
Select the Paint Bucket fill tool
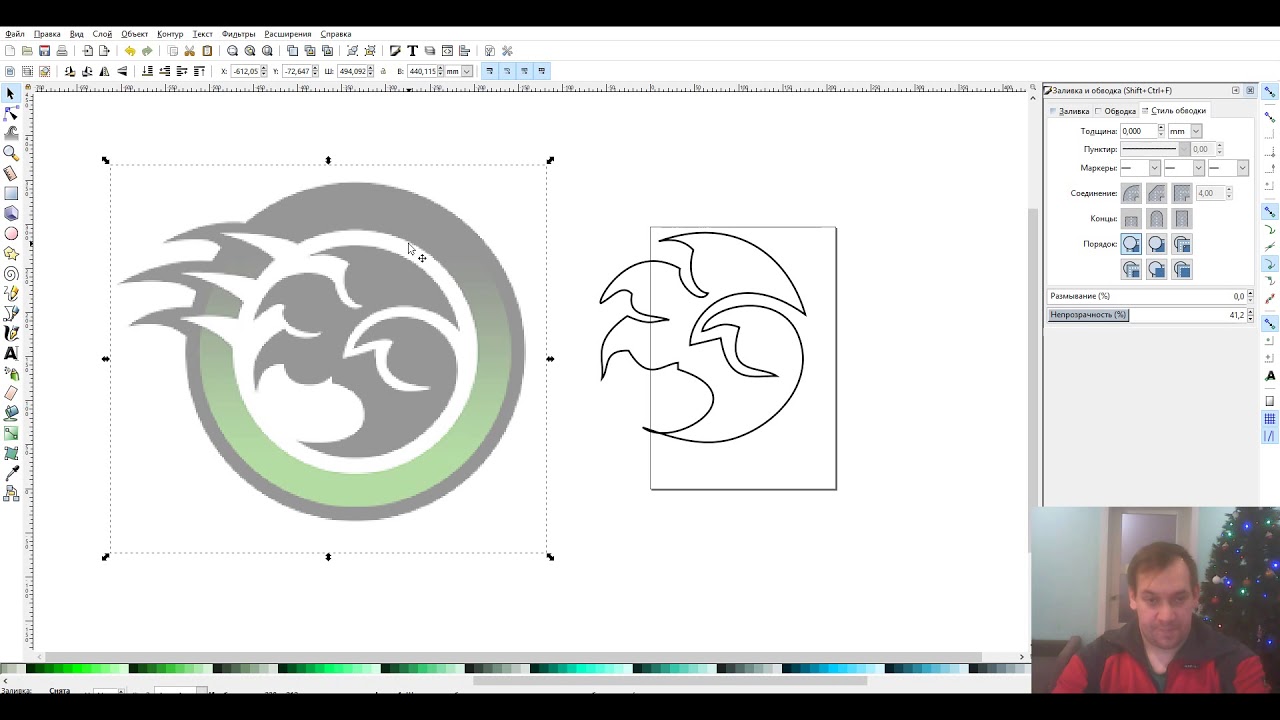(11, 413)
